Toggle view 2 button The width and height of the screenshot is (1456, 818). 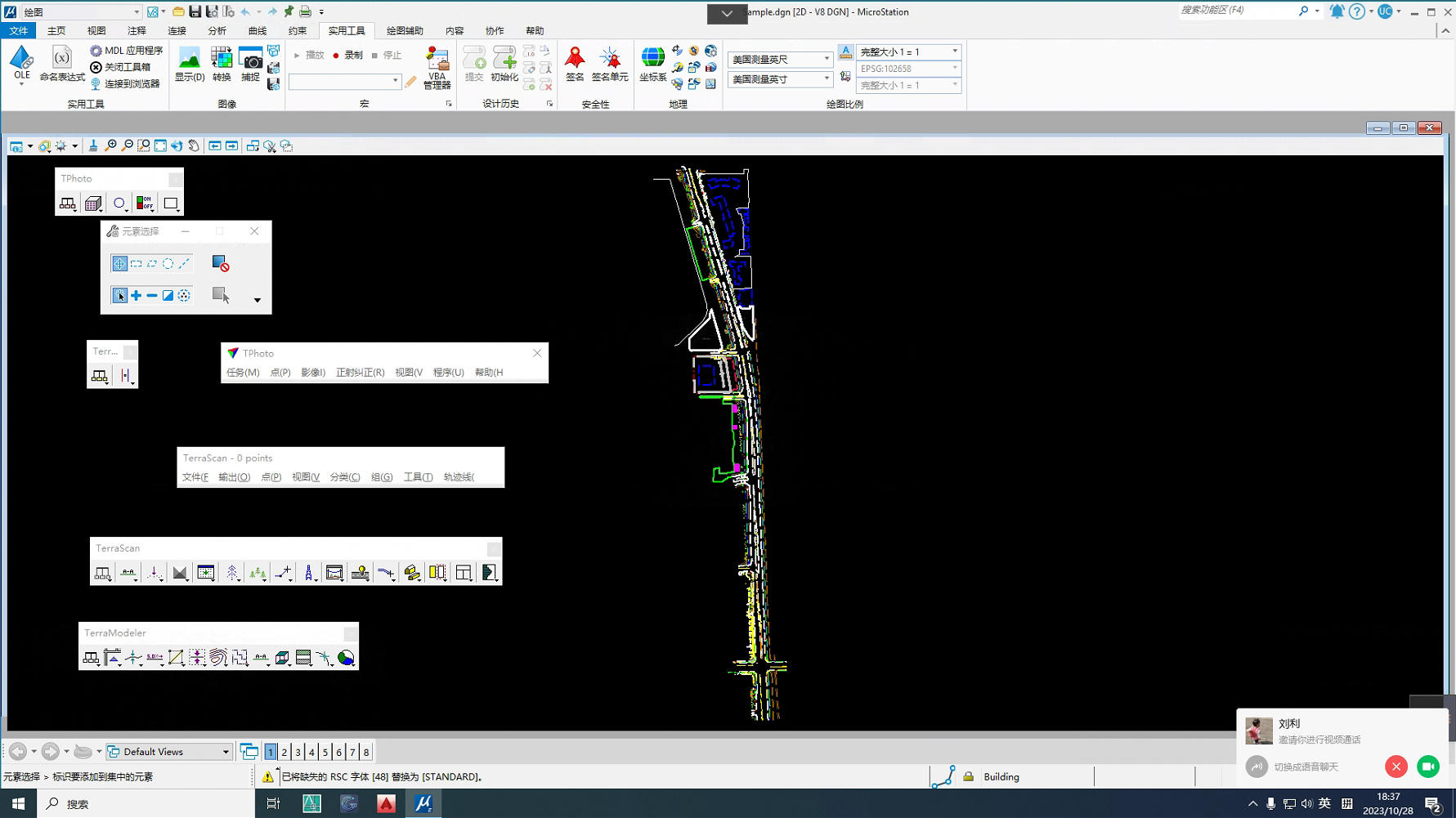point(284,752)
